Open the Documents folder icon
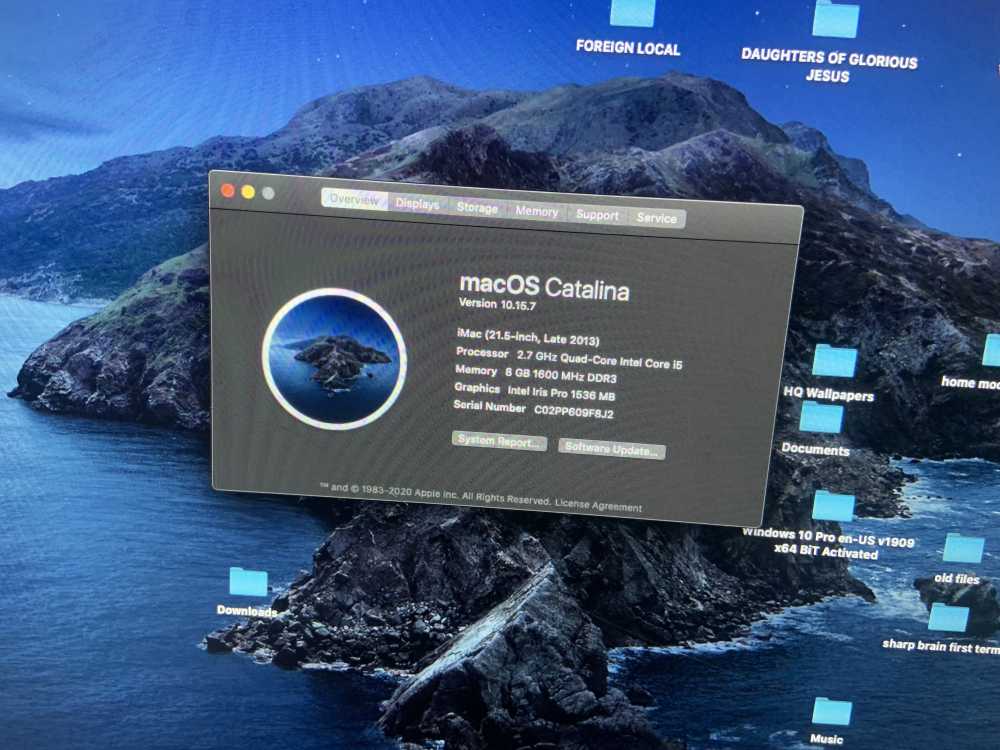The image size is (1000, 750). click(821, 417)
